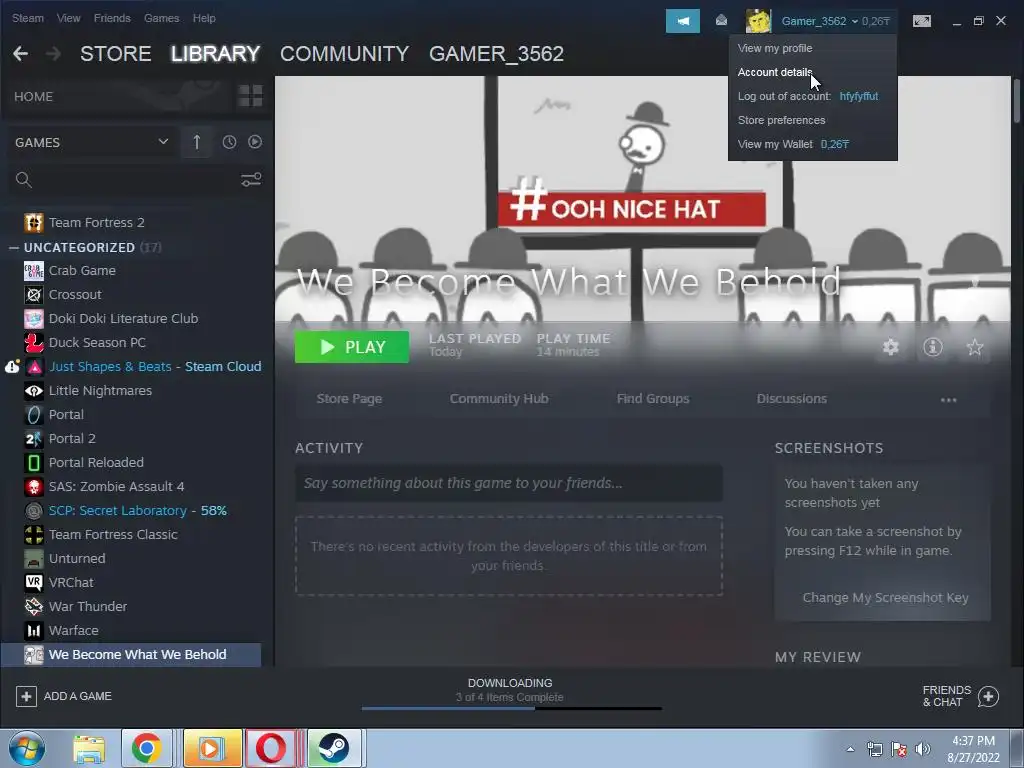Open the inbox envelope icon
Viewport: 1024px width, 768px height.
pos(721,20)
